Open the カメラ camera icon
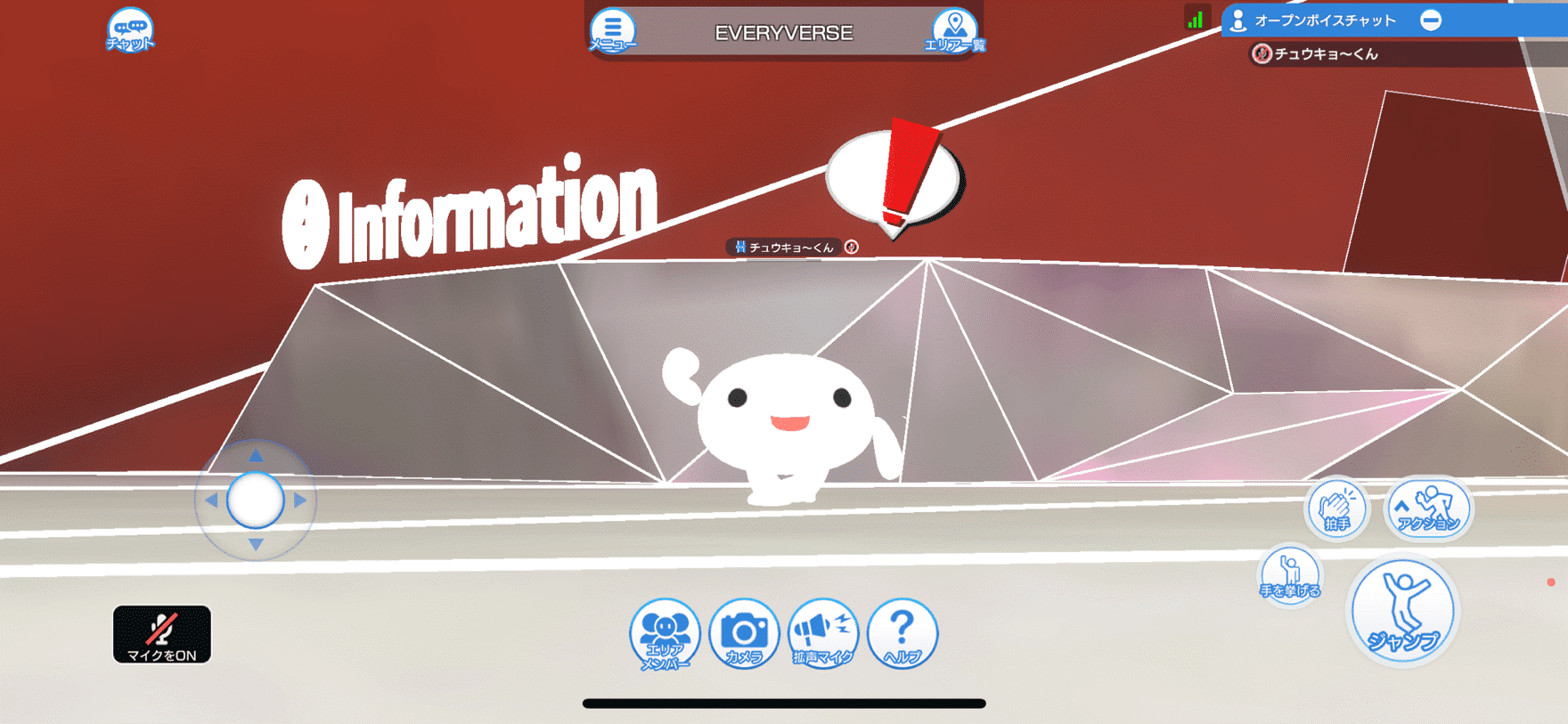This screenshot has height=724, width=1568. coord(744,634)
